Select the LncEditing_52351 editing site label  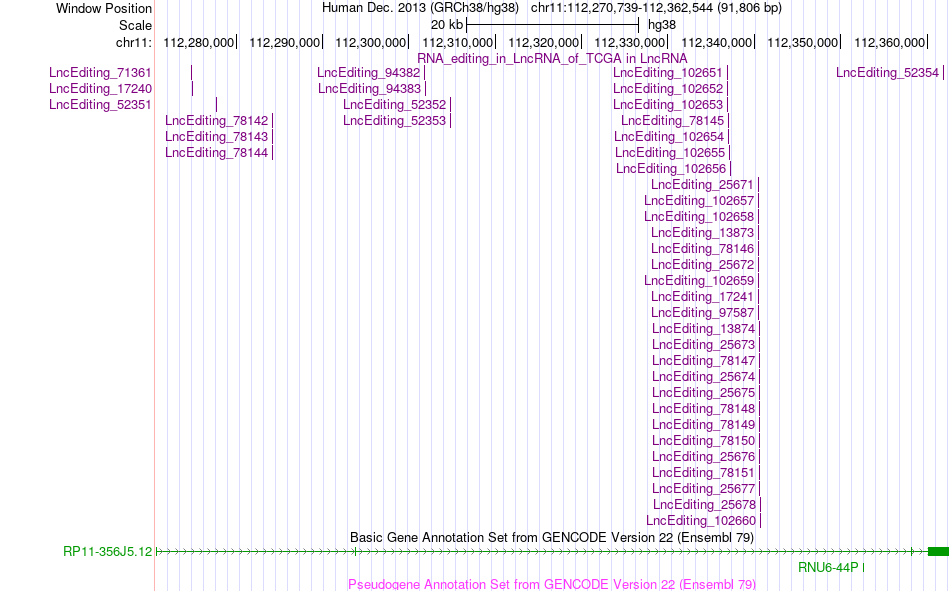(100, 105)
